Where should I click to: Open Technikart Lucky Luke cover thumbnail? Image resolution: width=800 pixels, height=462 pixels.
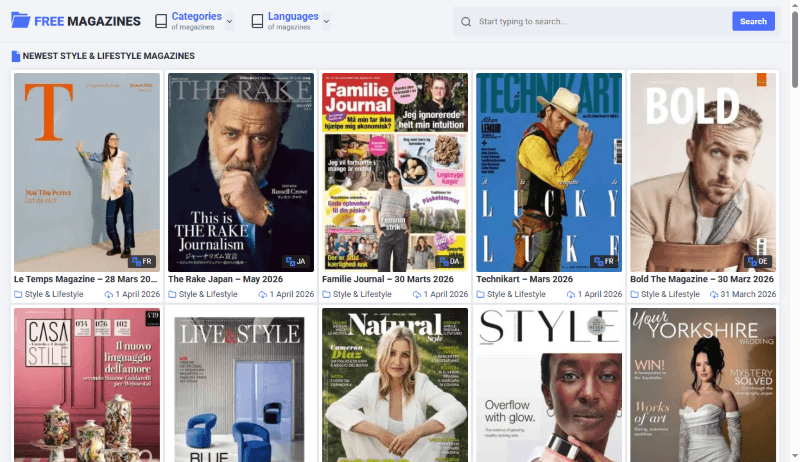click(x=549, y=172)
